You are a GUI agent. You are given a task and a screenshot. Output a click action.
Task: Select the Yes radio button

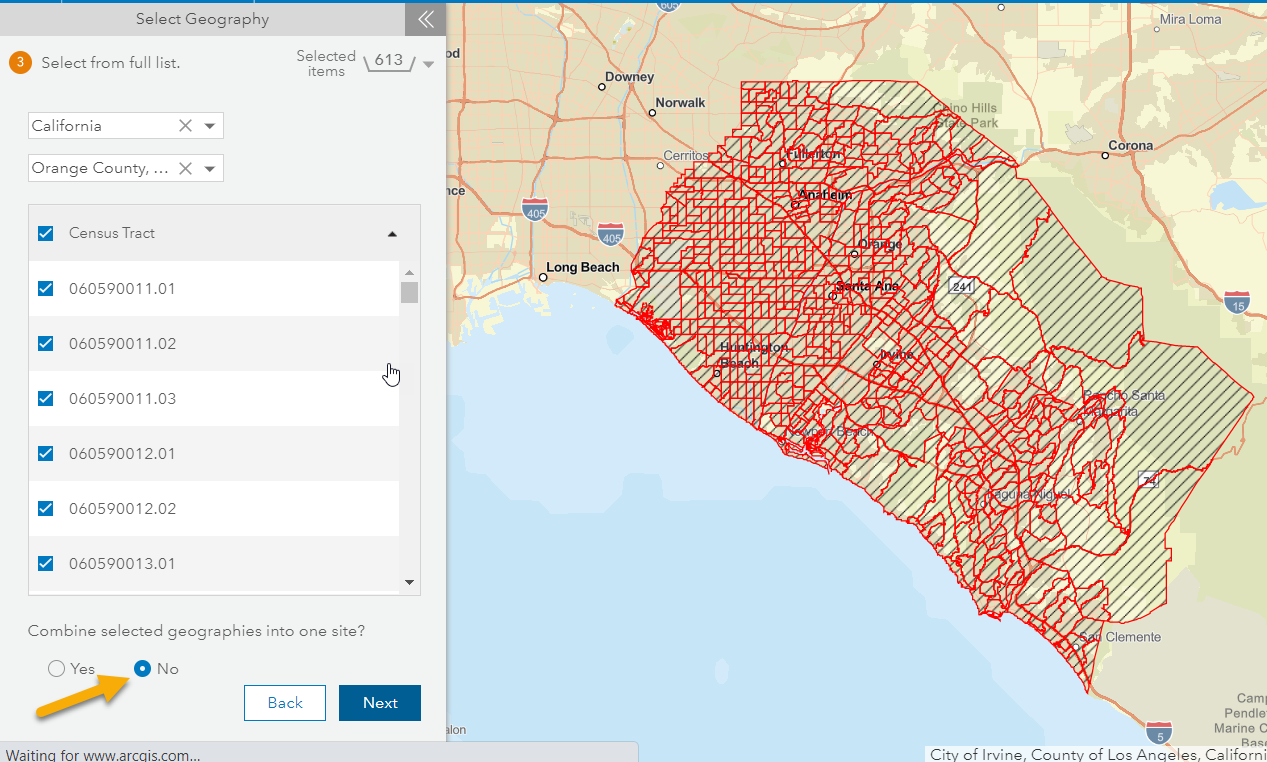click(x=57, y=668)
